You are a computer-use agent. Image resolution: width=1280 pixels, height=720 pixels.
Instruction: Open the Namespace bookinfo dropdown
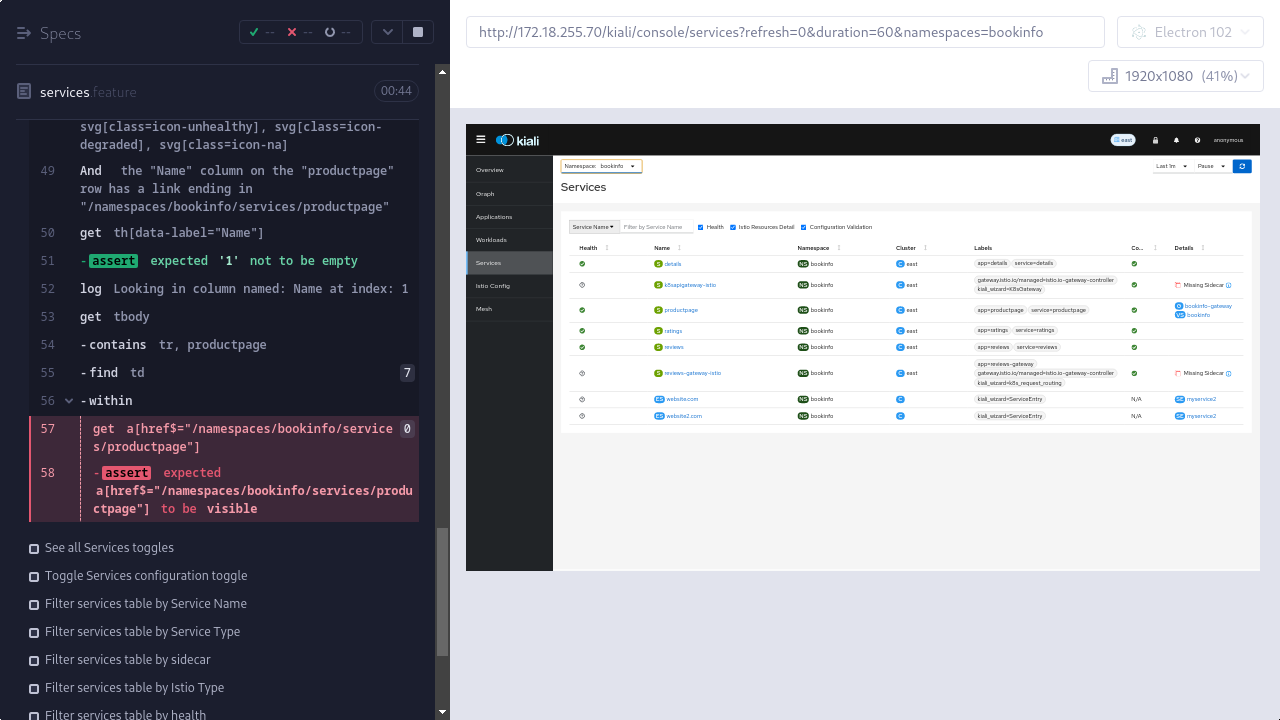point(601,166)
